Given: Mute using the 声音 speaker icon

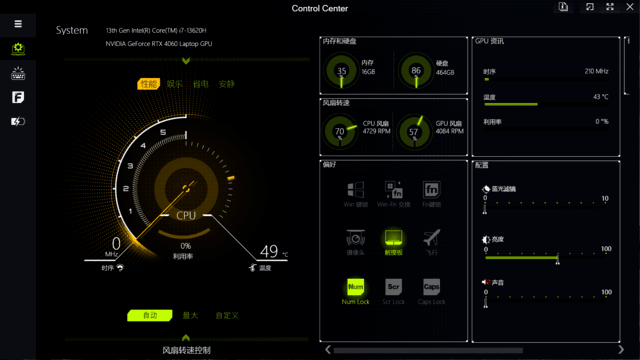Looking at the screenshot, I should [x=486, y=282].
